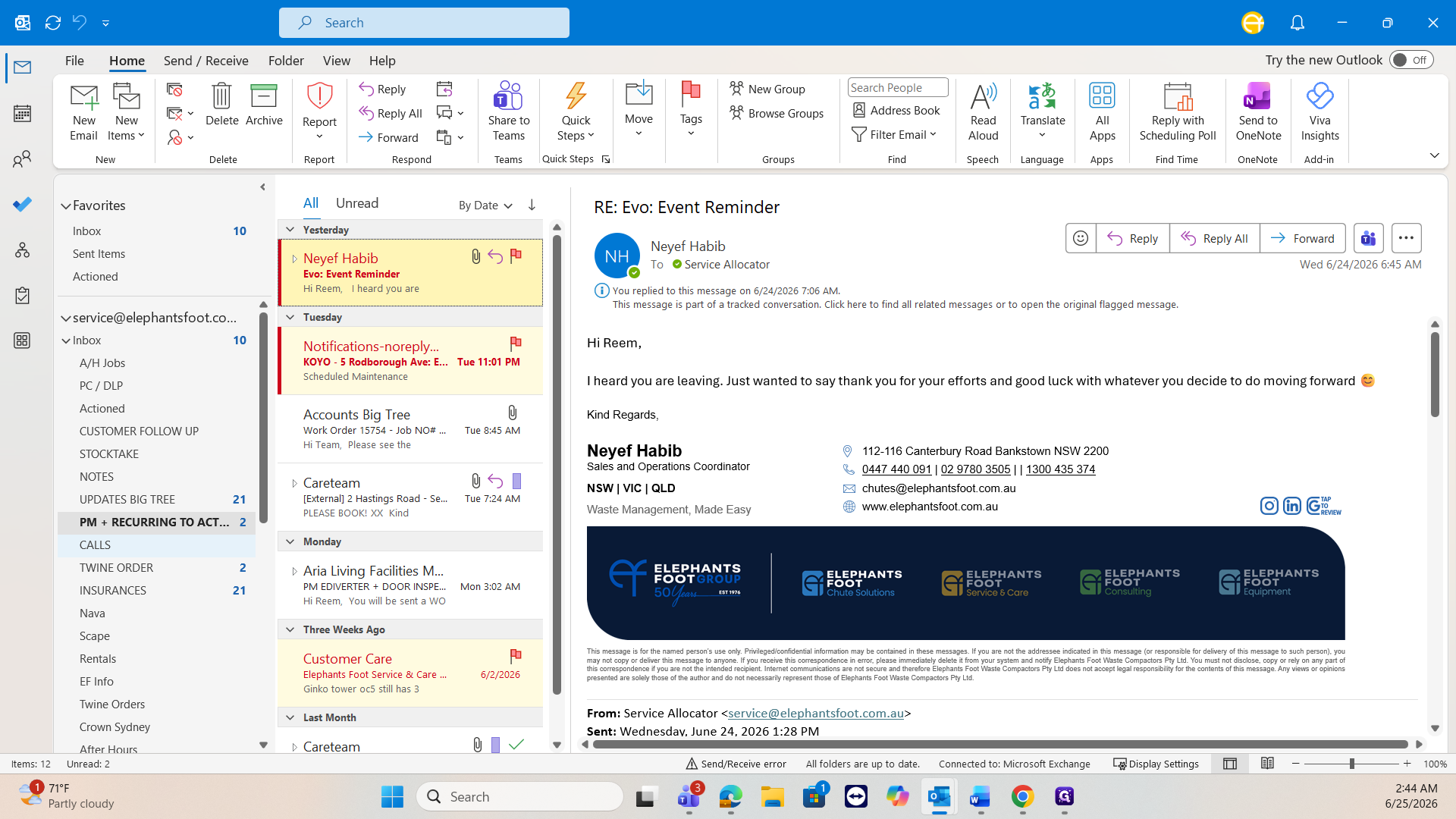Collapse the ribbon with chevron
This screenshot has width=1456, height=819.
pos(1434,155)
